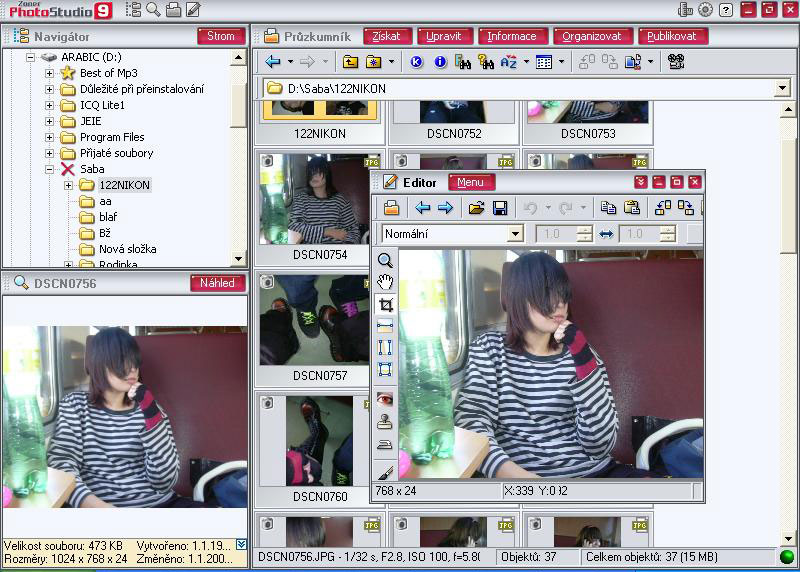Click the Navigátor tree scrollbar up arrow
Viewport: 800px width, 572px height.
[x=238, y=57]
